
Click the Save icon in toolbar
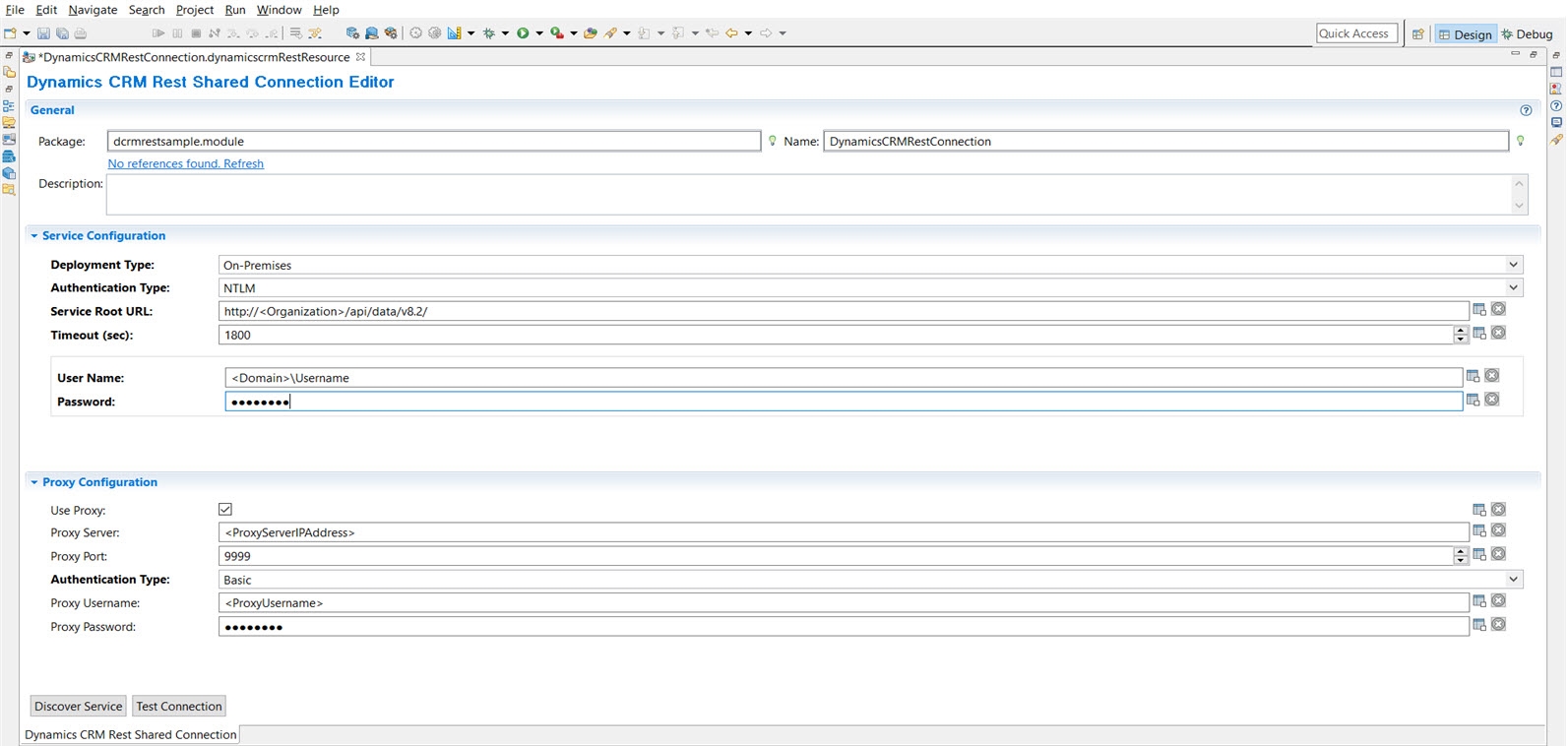(x=43, y=33)
